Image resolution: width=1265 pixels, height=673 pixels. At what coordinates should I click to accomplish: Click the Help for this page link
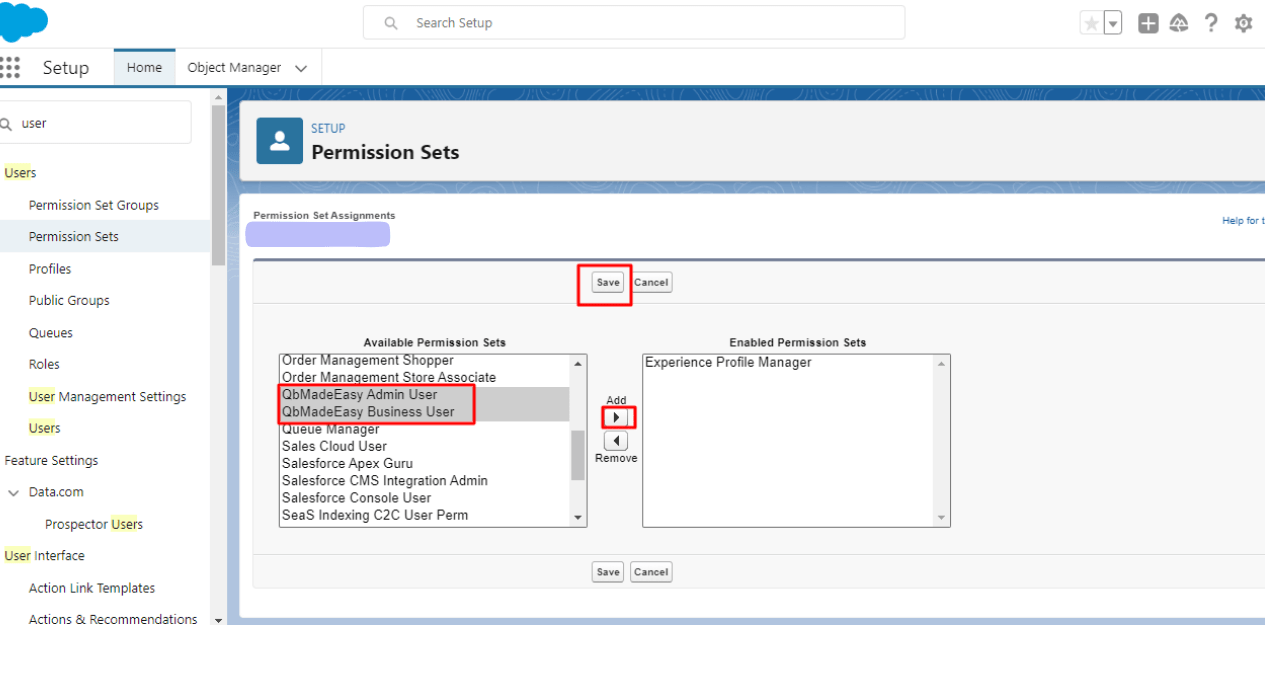point(1243,221)
